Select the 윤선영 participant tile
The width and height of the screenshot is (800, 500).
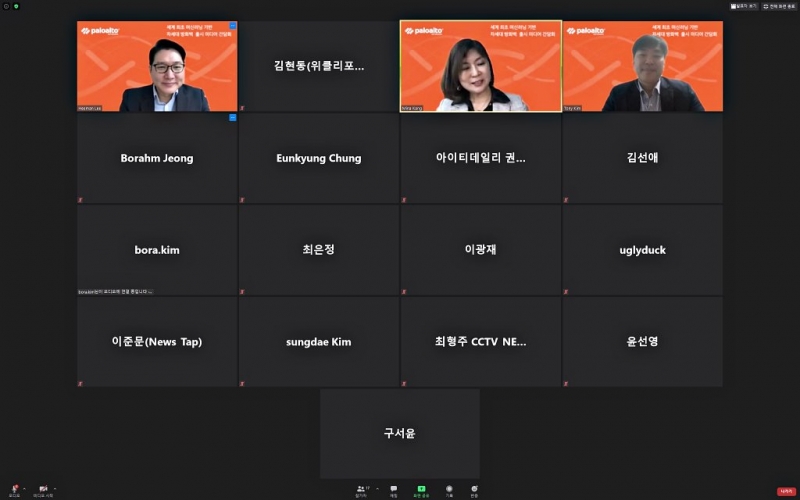point(643,342)
